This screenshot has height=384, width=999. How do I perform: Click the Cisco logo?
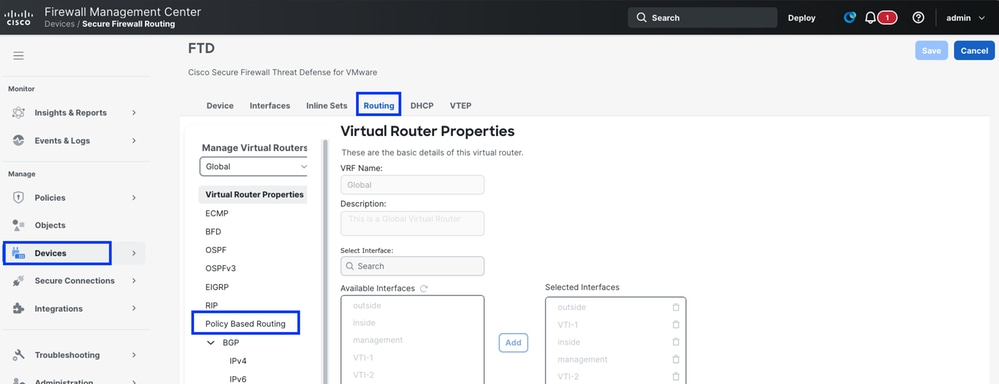tap(18, 17)
